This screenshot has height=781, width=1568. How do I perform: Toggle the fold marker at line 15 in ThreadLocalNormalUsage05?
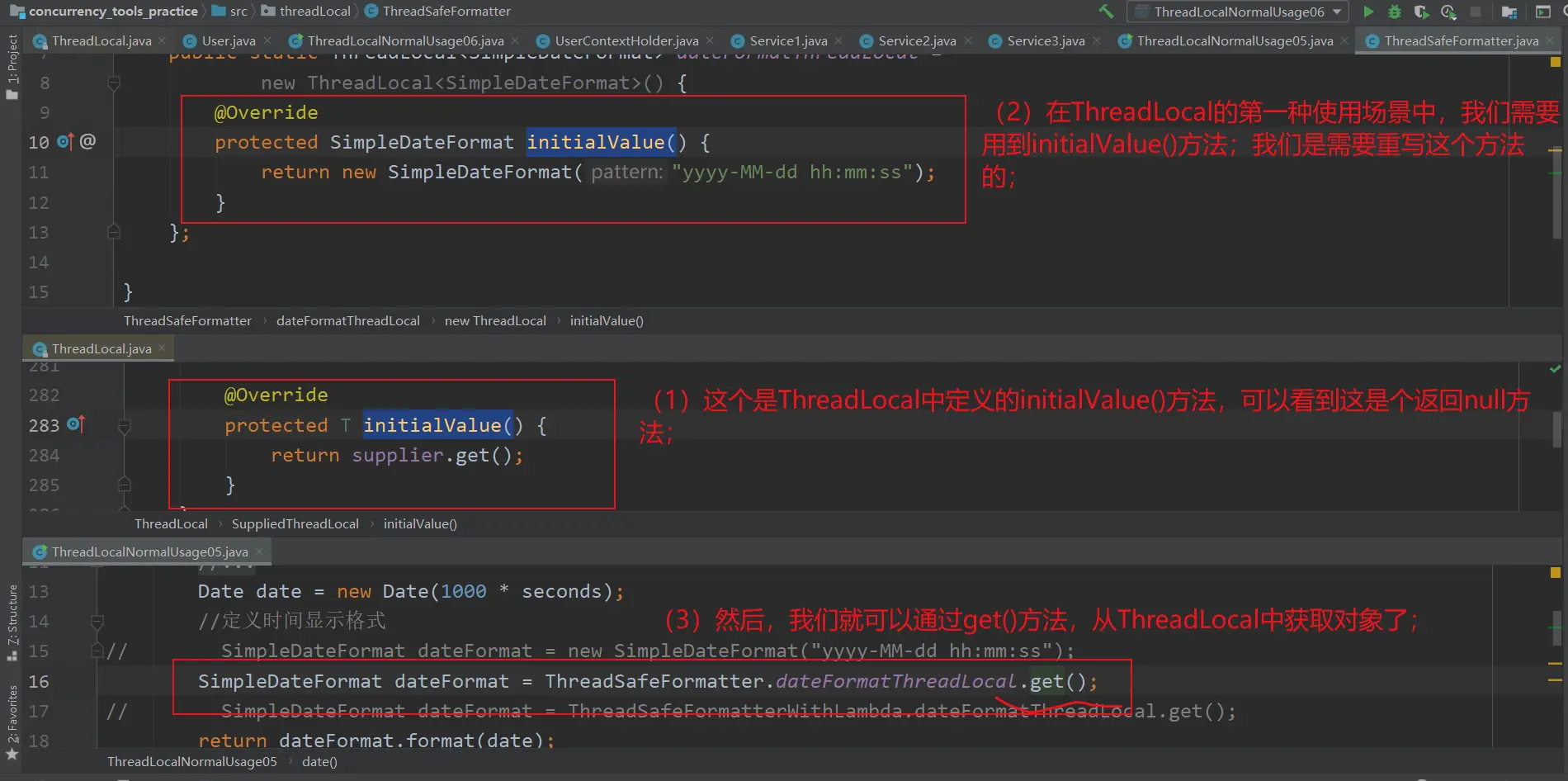pyautogui.click(x=97, y=651)
